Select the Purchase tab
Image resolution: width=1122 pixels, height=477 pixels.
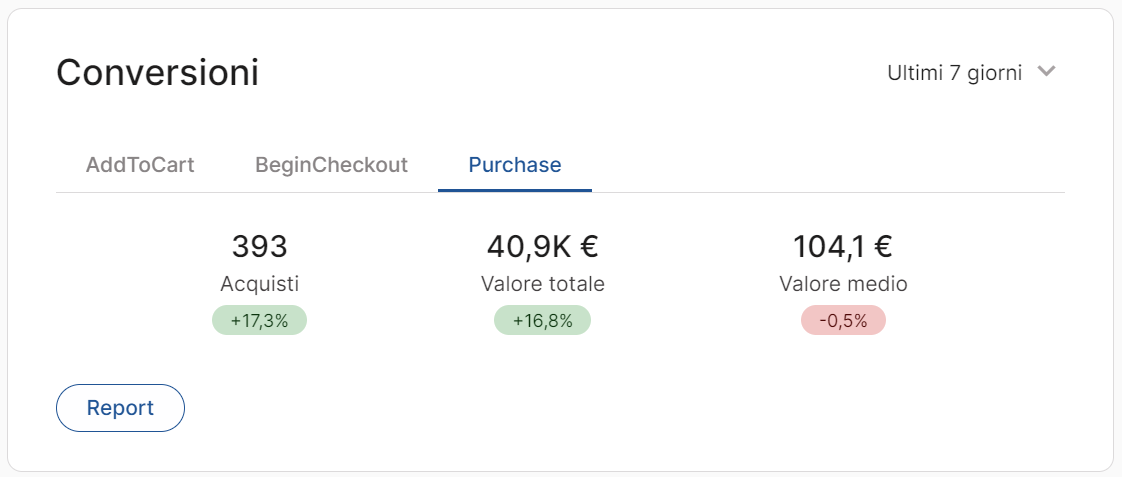point(515,165)
